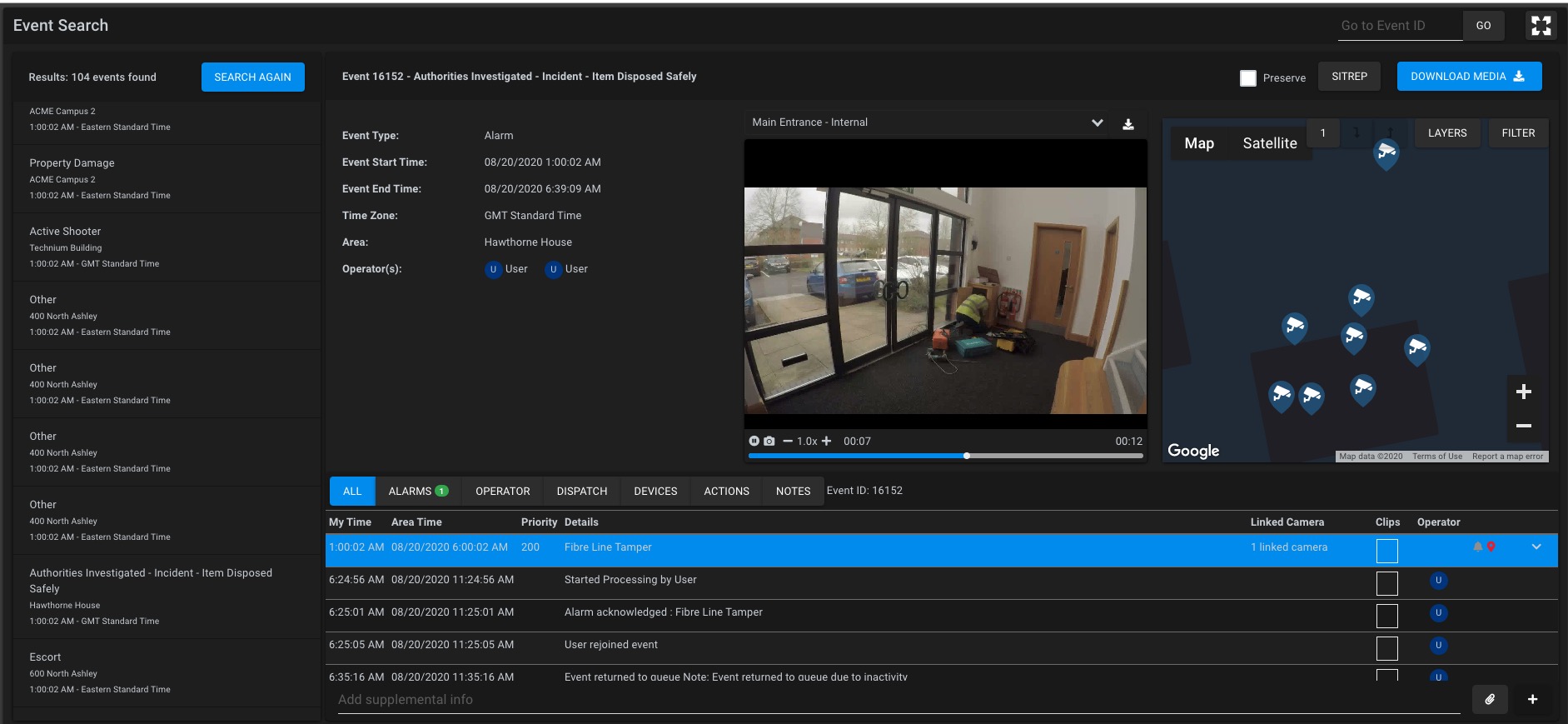Click operator avatar in User rejoined event row
1568x724 pixels.
tap(1438, 646)
